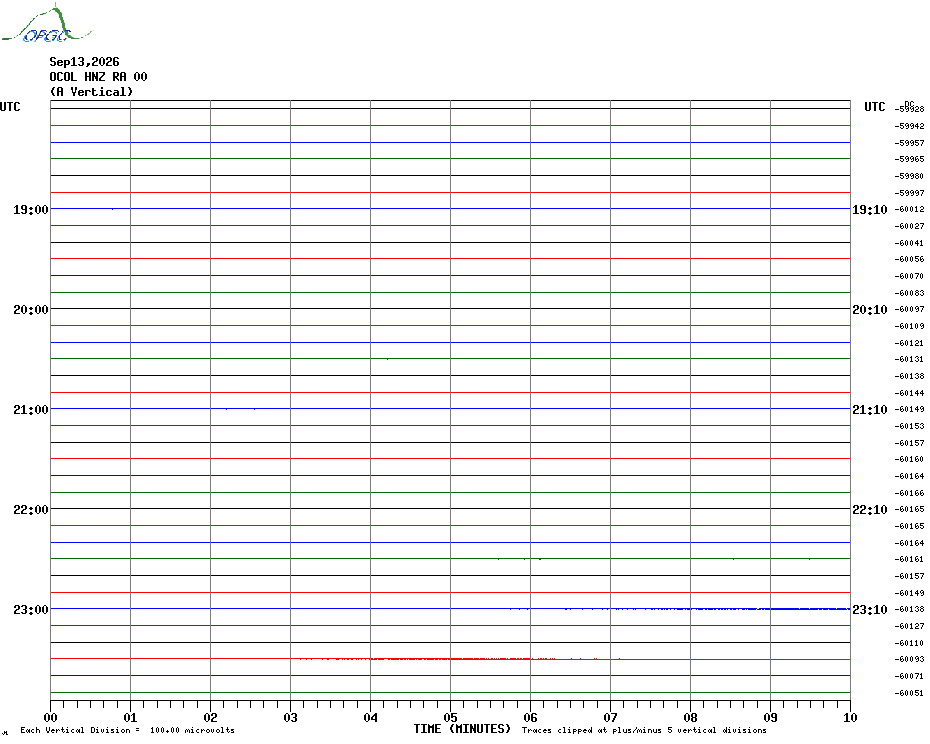
Task: Click the 19:10 right-side time label
Action: (x=870, y=209)
